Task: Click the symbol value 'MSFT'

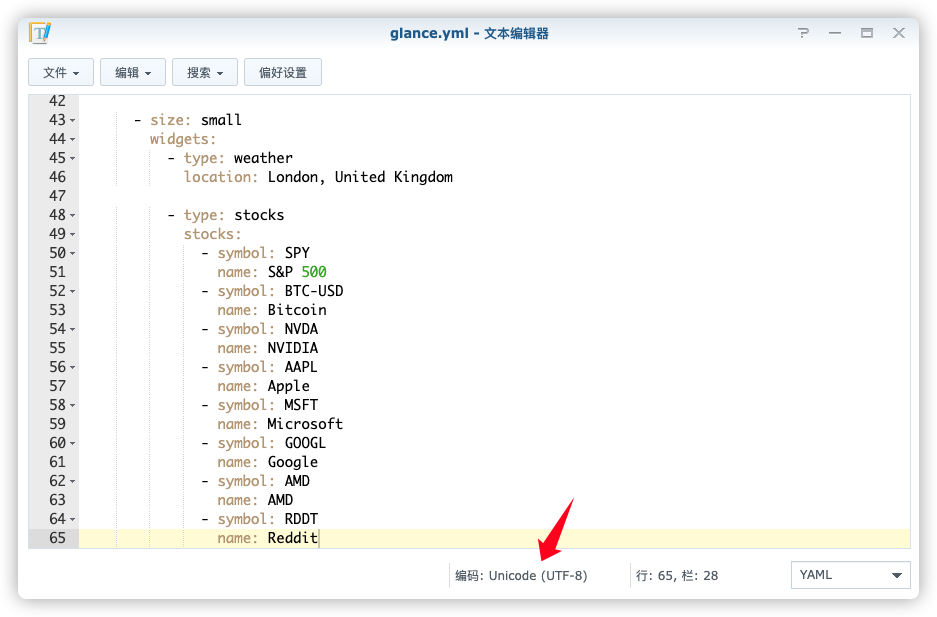Action: click(301, 405)
